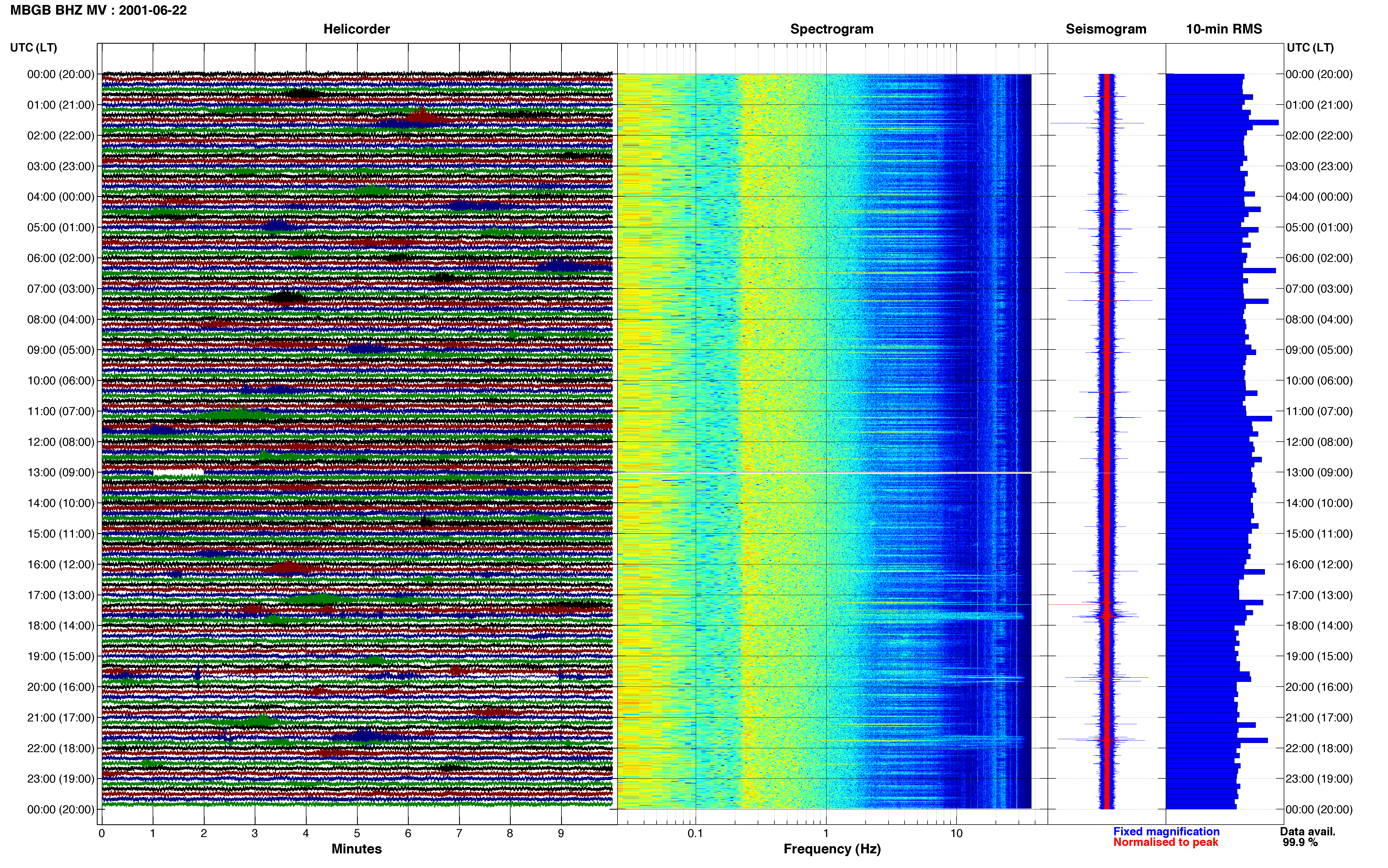Click the right '17:00 (13:00)' time label
This screenshot has width=1388, height=868.
click(x=1319, y=595)
